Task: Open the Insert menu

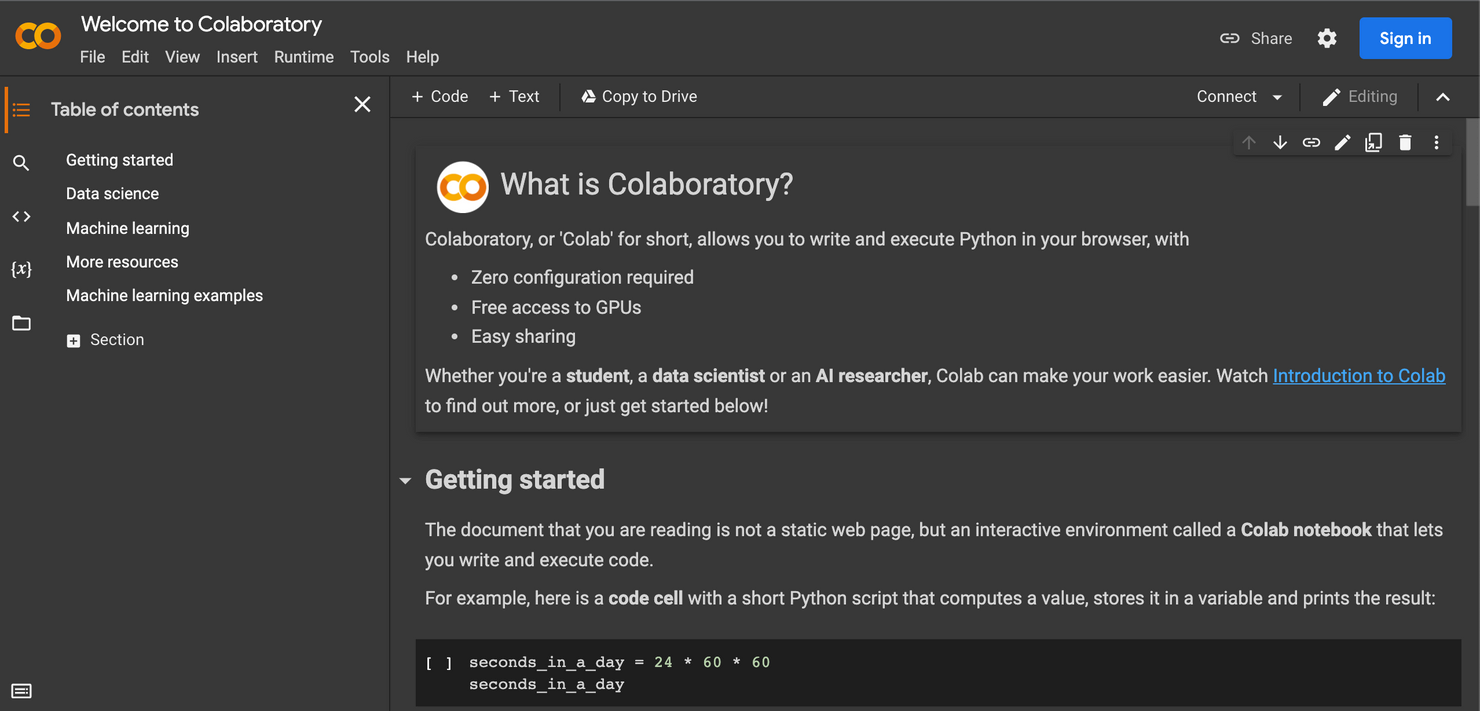Action: [x=237, y=57]
